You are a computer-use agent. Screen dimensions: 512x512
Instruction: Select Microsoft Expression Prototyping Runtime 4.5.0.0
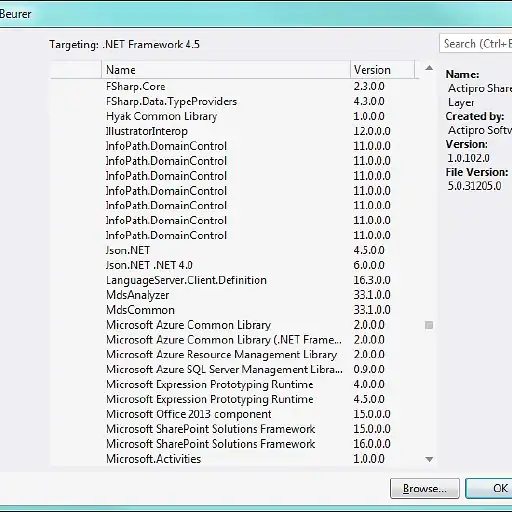pos(235,399)
